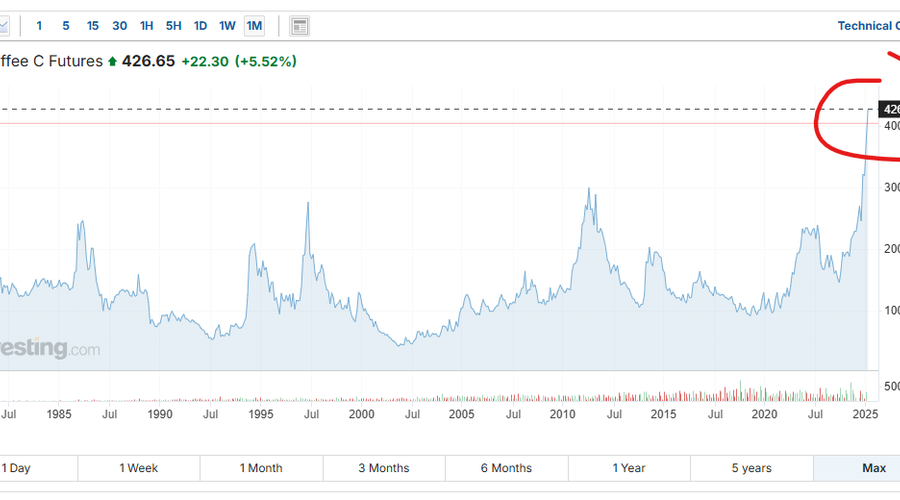Show the 1 Week time range
Screen dimensions: 900x500
tap(138, 468)
